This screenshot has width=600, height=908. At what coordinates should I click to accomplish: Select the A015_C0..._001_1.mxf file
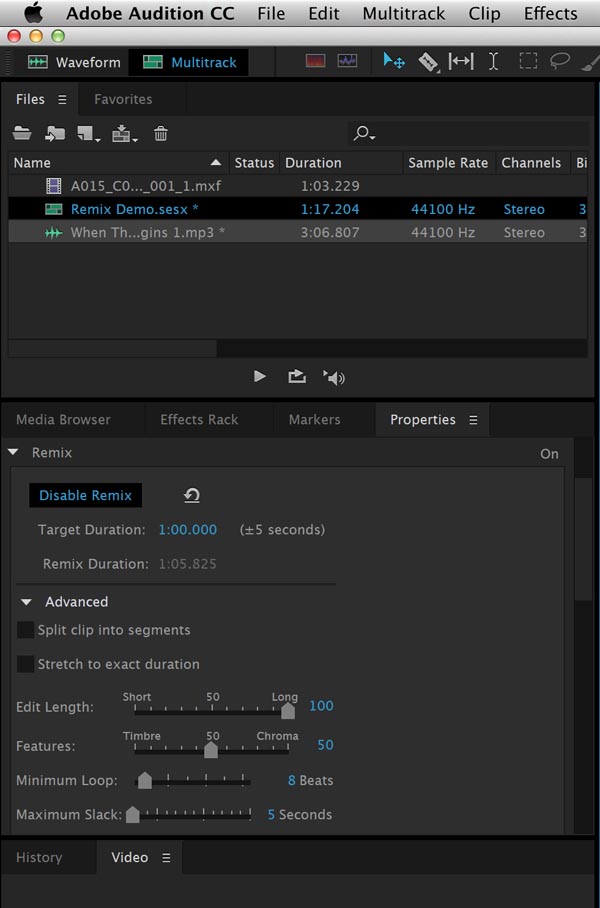(298, 186)
